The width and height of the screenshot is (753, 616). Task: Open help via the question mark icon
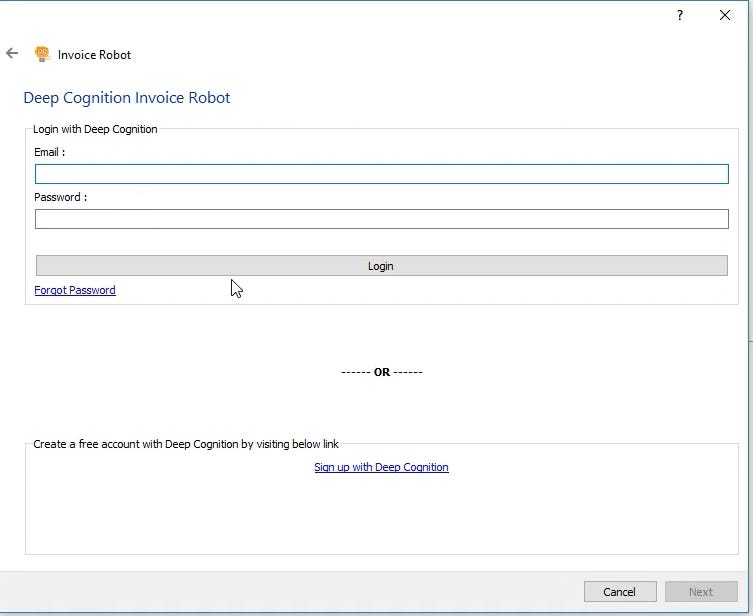[x=680, y=15]
